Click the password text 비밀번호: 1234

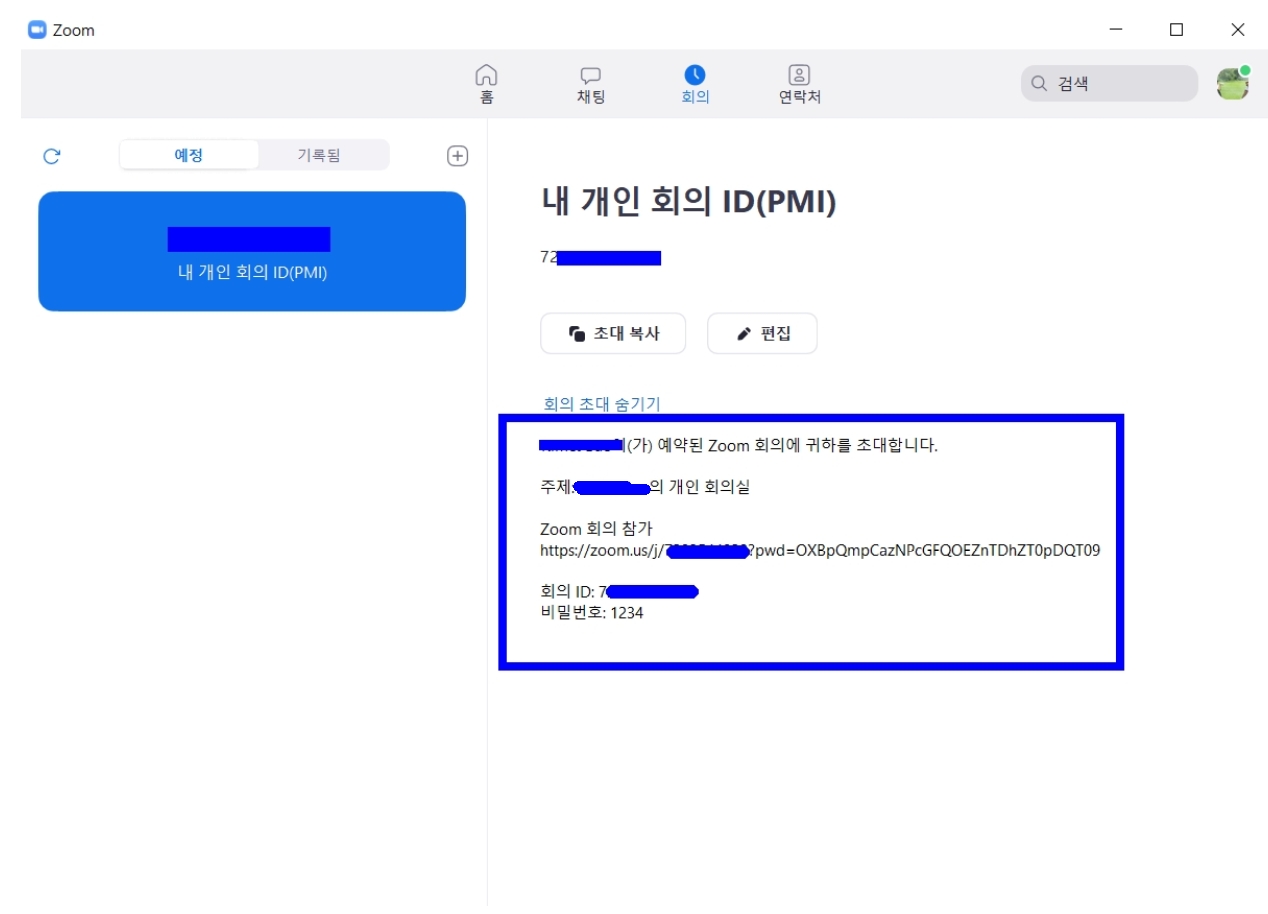(592, 613)
